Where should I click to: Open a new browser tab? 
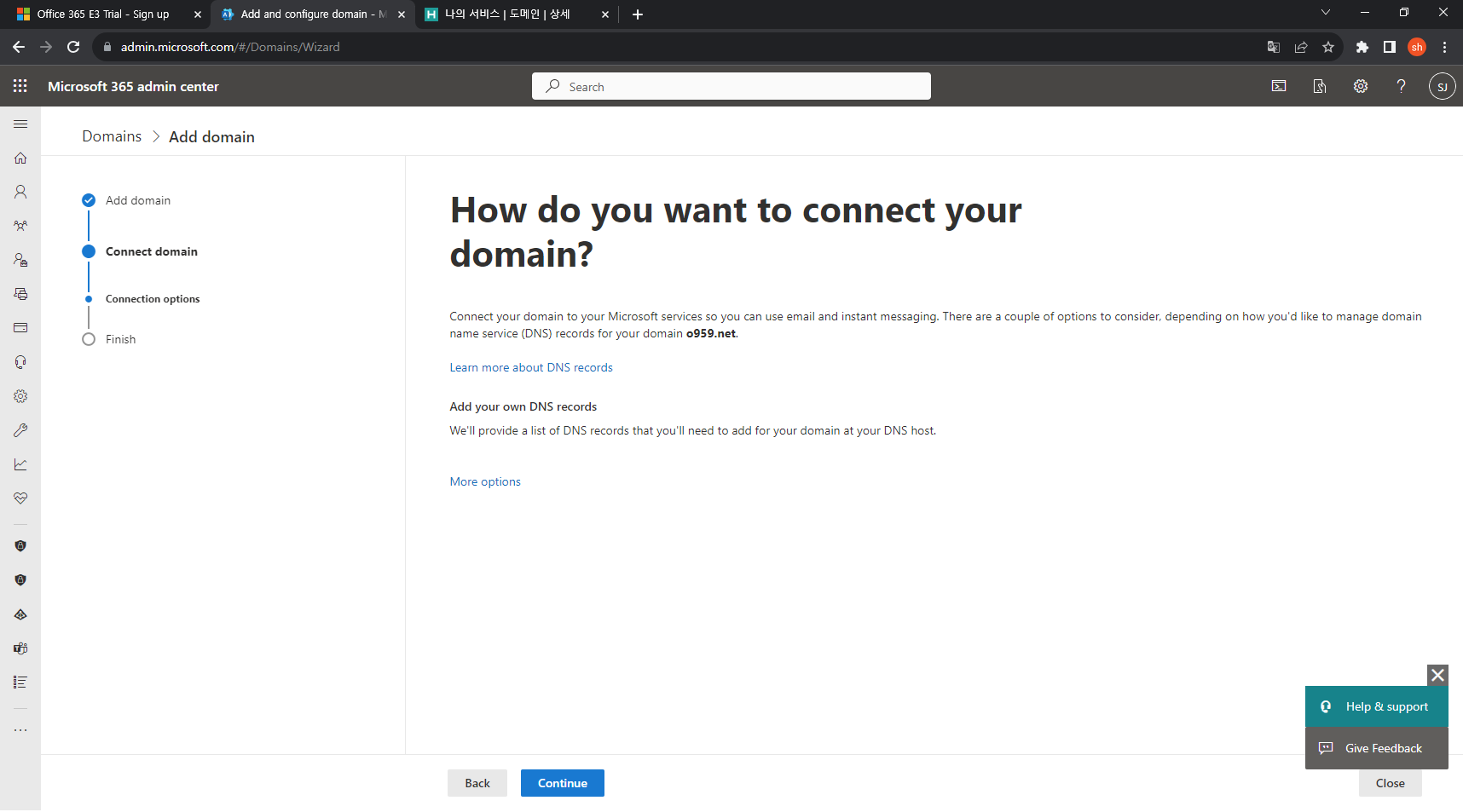[x=638, y=14]
